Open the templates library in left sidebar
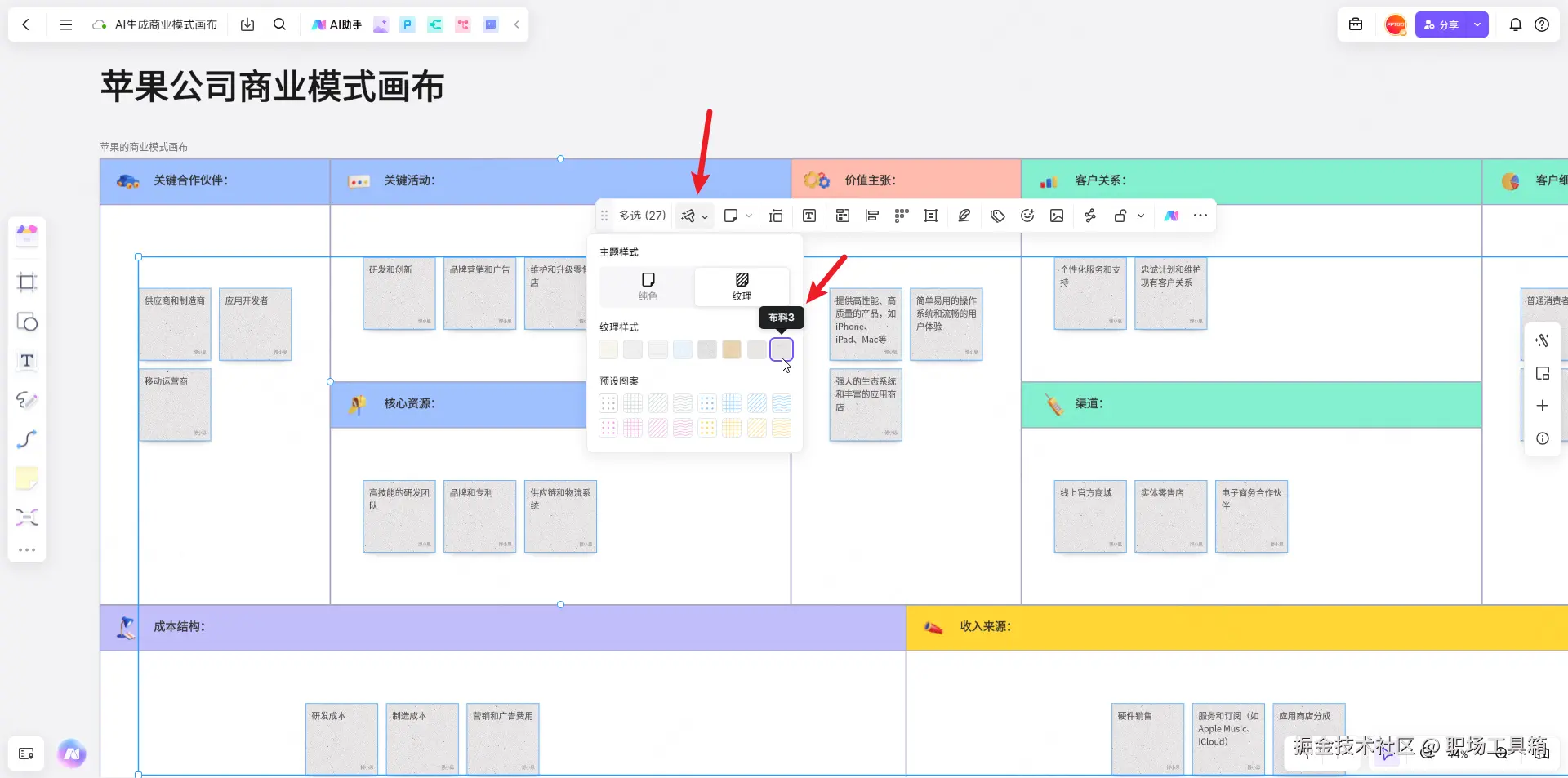 pos(27,235)
